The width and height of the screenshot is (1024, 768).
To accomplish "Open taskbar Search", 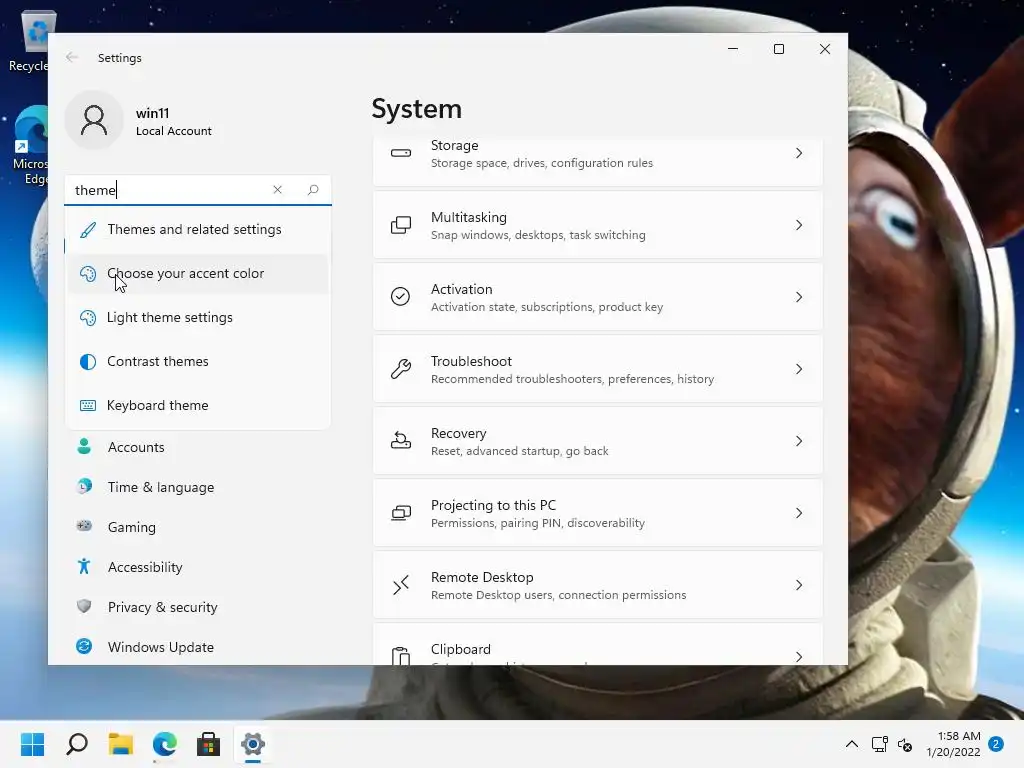I will click(x=77, y=744).
